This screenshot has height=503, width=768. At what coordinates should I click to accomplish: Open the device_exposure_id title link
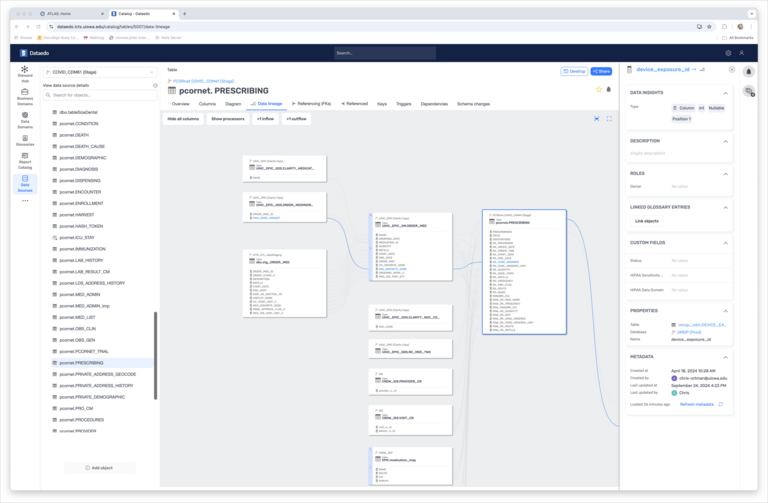[663, 70]
